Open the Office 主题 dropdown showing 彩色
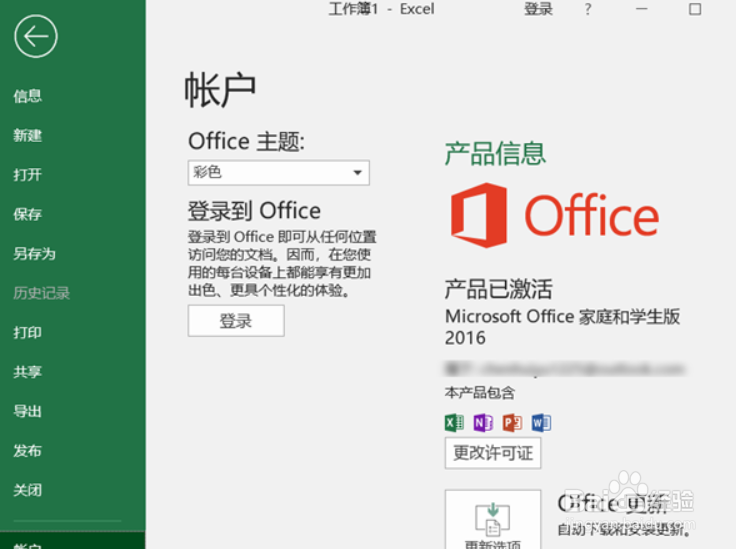Viewport: 736px width, 549px height. (x=279, y=173)
